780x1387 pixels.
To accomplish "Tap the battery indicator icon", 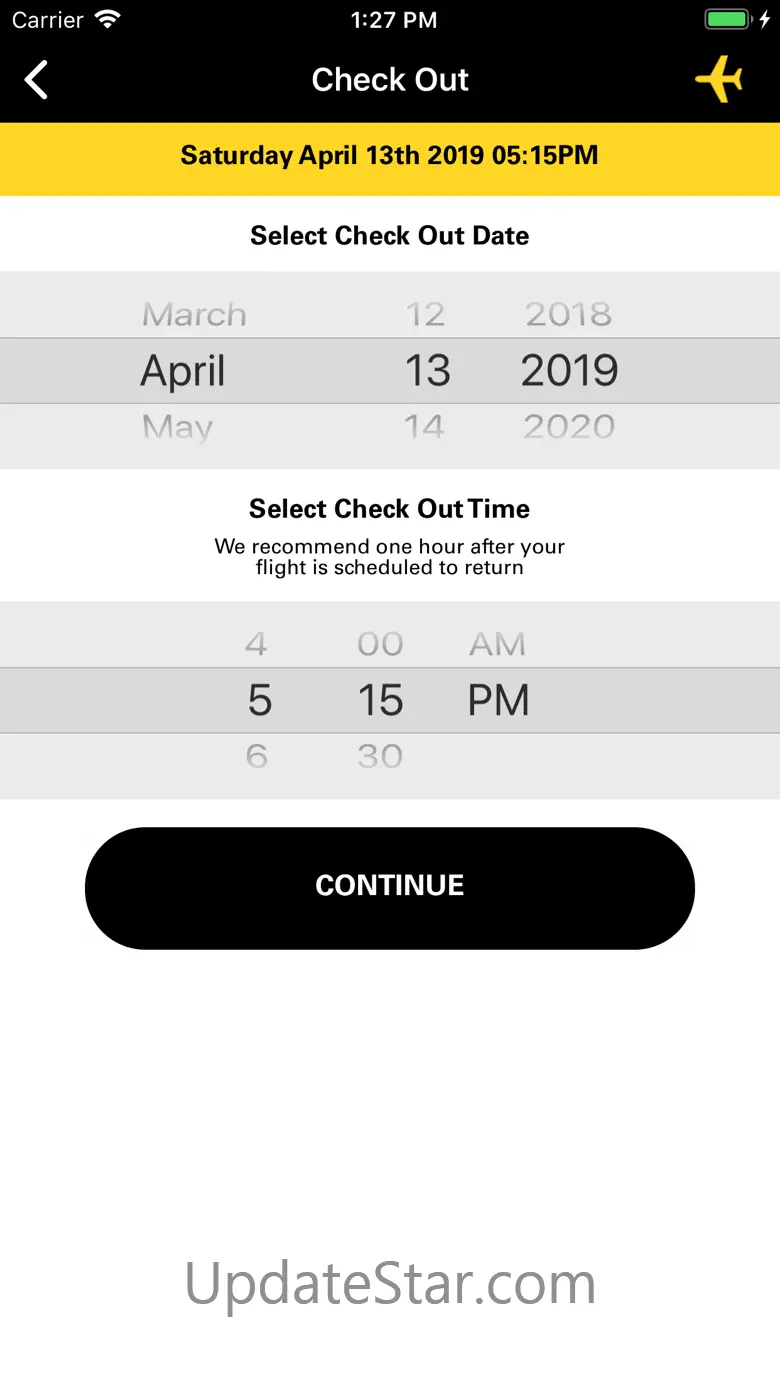I will click(727, 20).
